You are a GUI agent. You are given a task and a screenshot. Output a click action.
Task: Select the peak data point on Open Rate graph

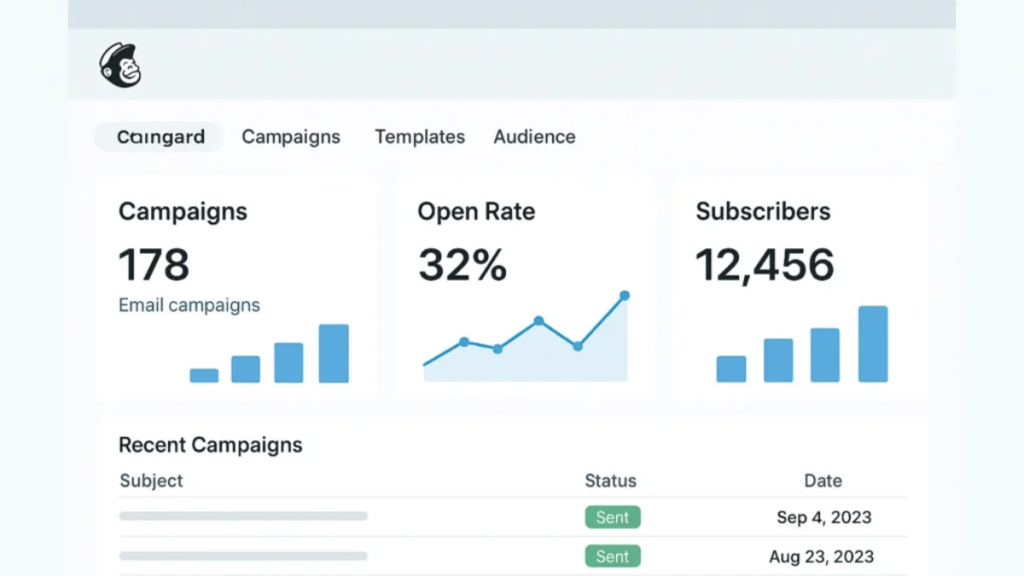[x=624, y=295]
